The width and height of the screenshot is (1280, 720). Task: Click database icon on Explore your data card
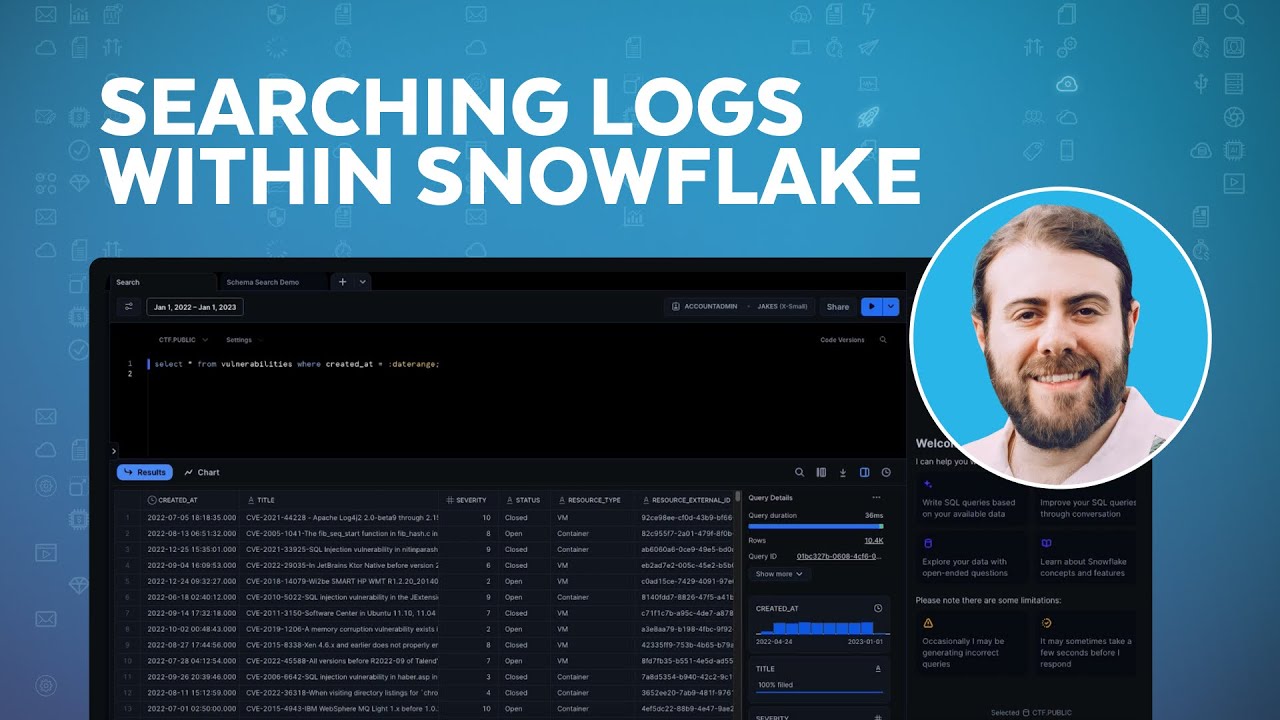(928, 543)
